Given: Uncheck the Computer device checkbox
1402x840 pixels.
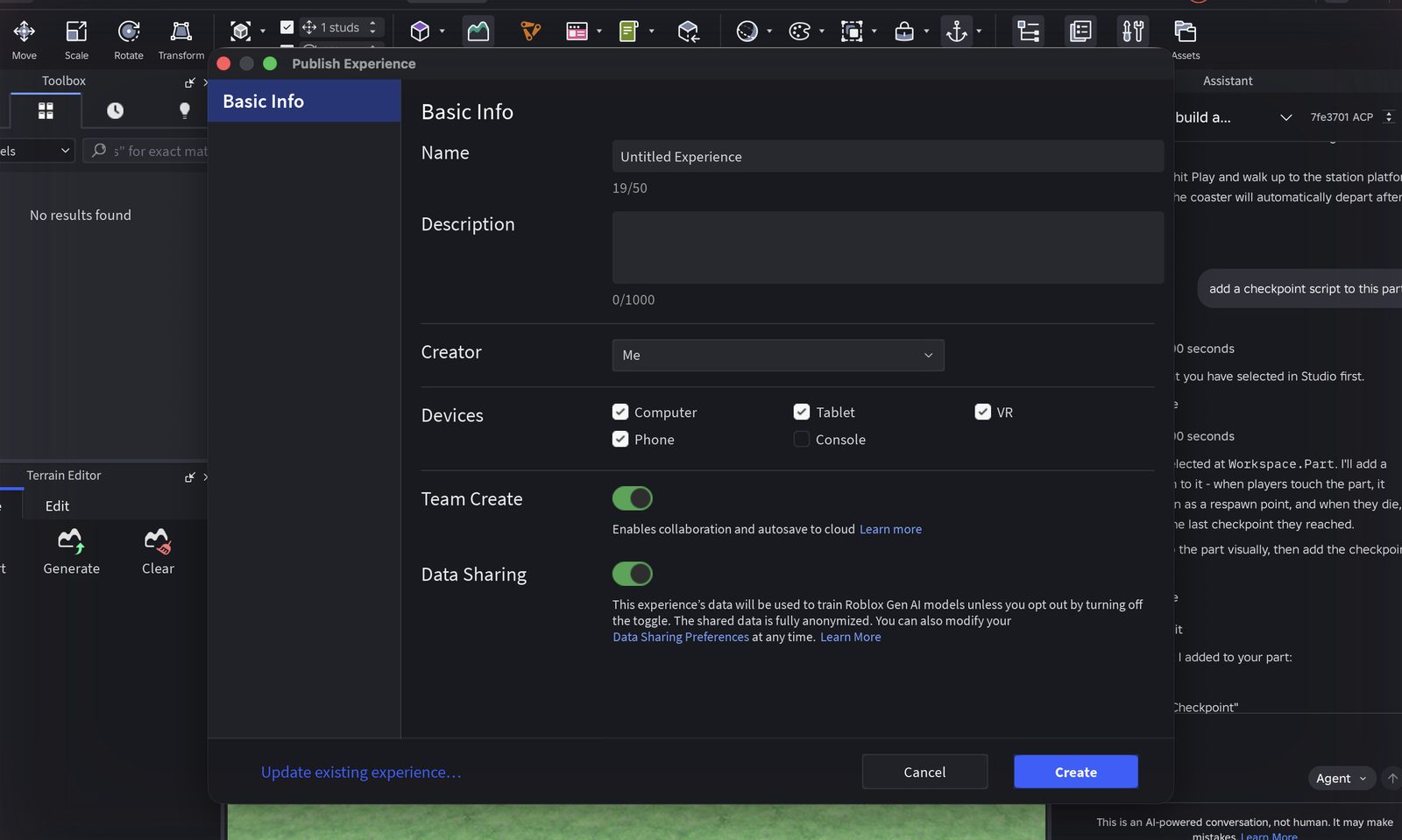Looking at the screenshot, I should pyautogui.click(x=620, y=412).
